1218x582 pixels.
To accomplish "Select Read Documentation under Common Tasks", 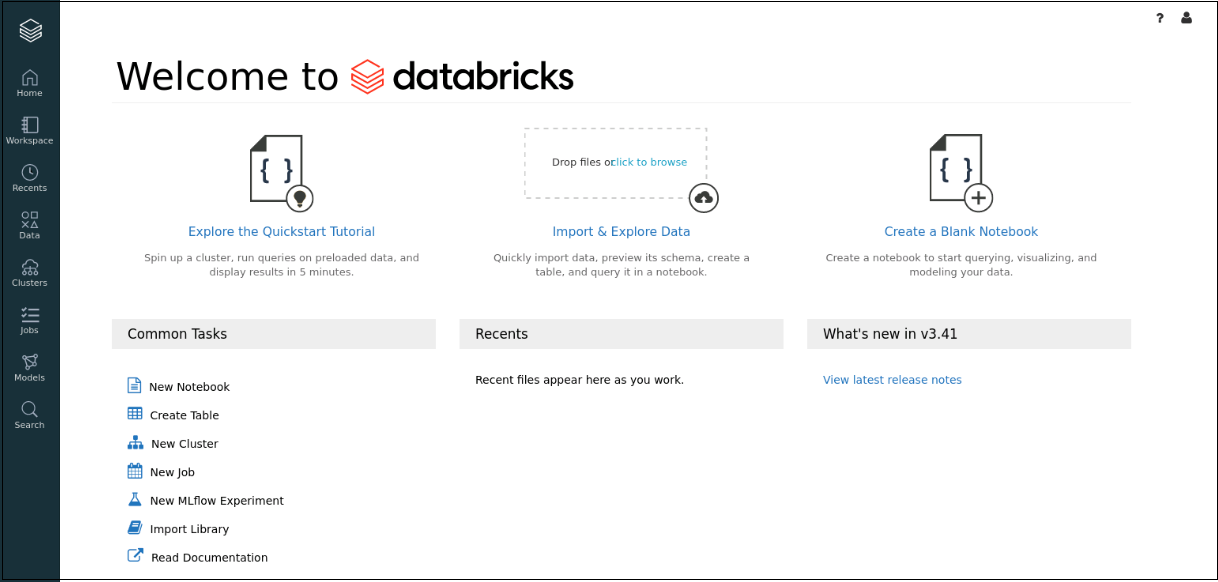I will pos(209,558).
